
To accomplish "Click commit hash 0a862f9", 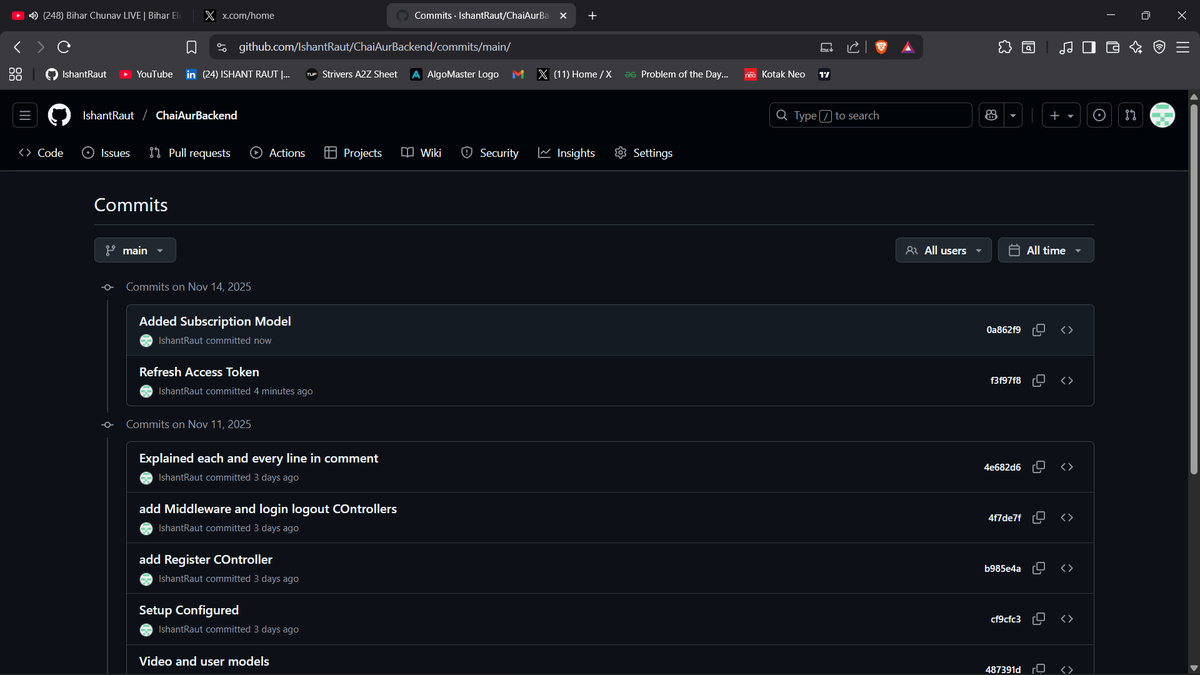I will pos(1003,330).
